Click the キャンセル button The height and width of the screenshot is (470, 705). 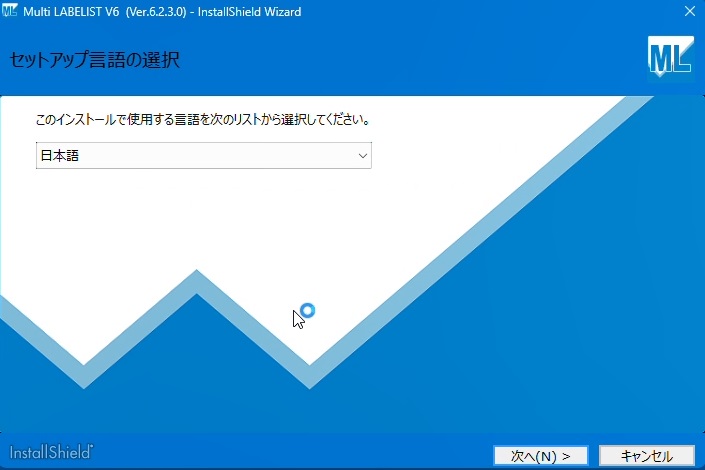(647, 456)
